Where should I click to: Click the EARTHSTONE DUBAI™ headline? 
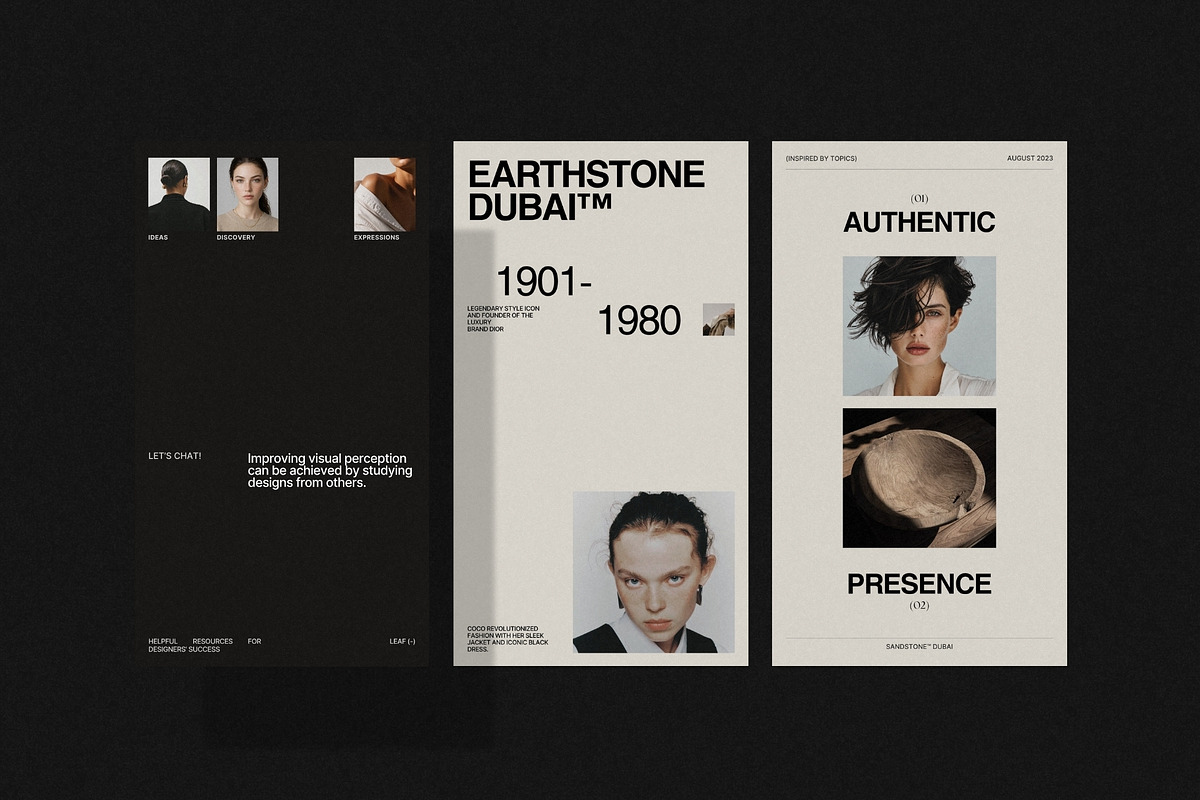point(586,190)
